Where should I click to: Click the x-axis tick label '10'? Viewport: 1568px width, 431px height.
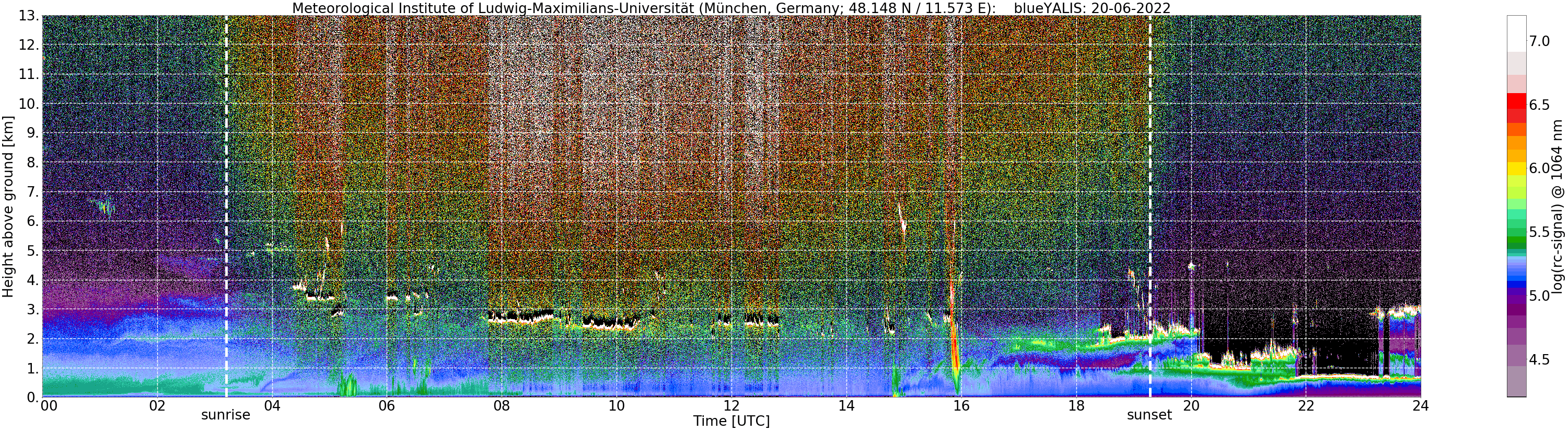click(x=617, y=405)
